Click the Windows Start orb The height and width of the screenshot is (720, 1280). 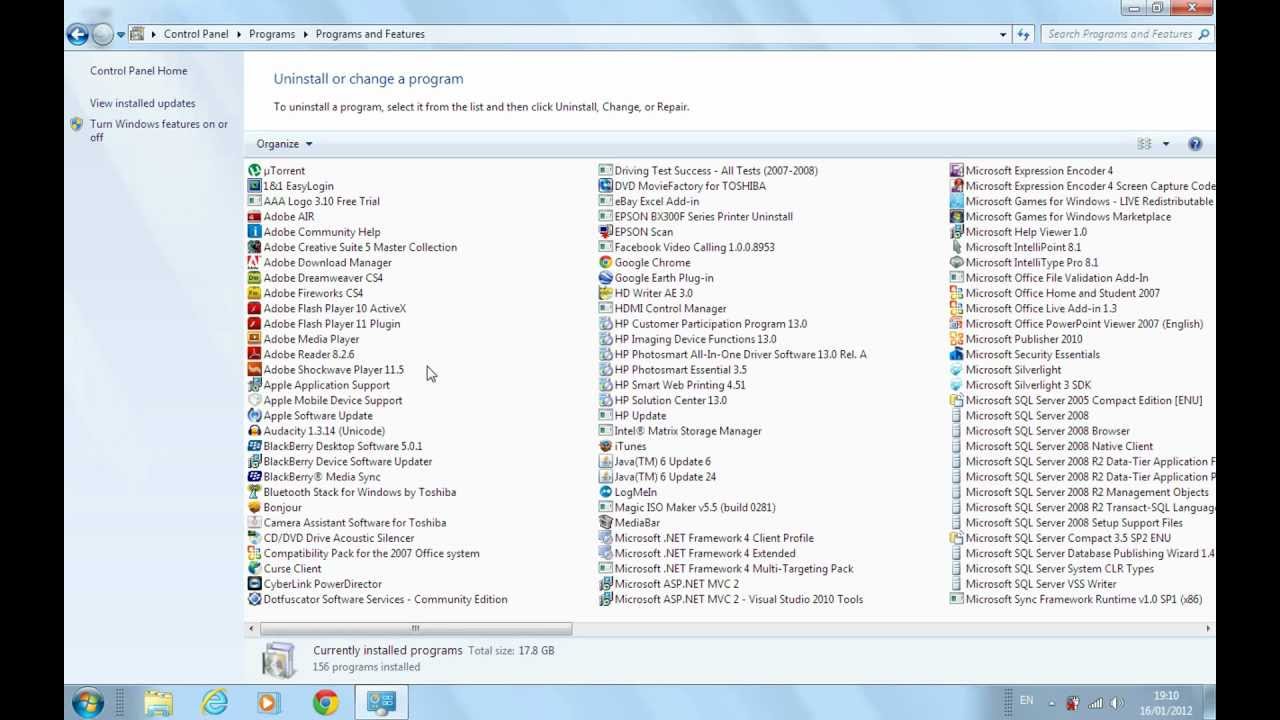[88, 702]
